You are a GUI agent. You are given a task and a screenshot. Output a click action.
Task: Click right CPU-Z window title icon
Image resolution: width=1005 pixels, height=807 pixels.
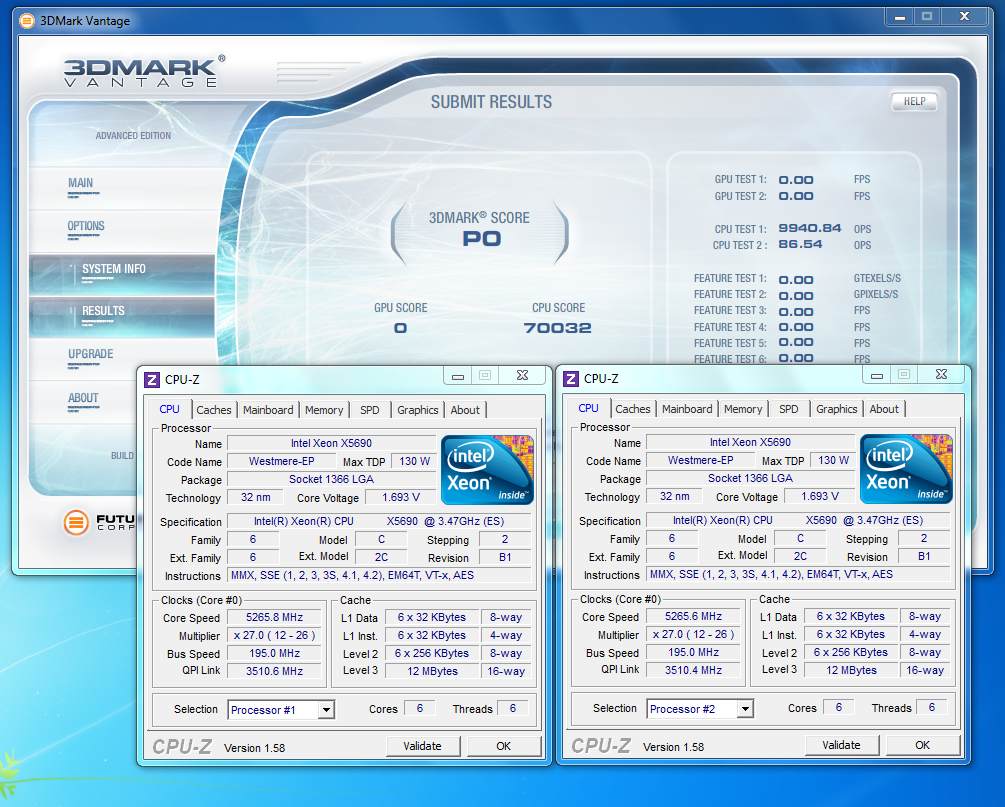pyautogui.click(x=570, y=379)
